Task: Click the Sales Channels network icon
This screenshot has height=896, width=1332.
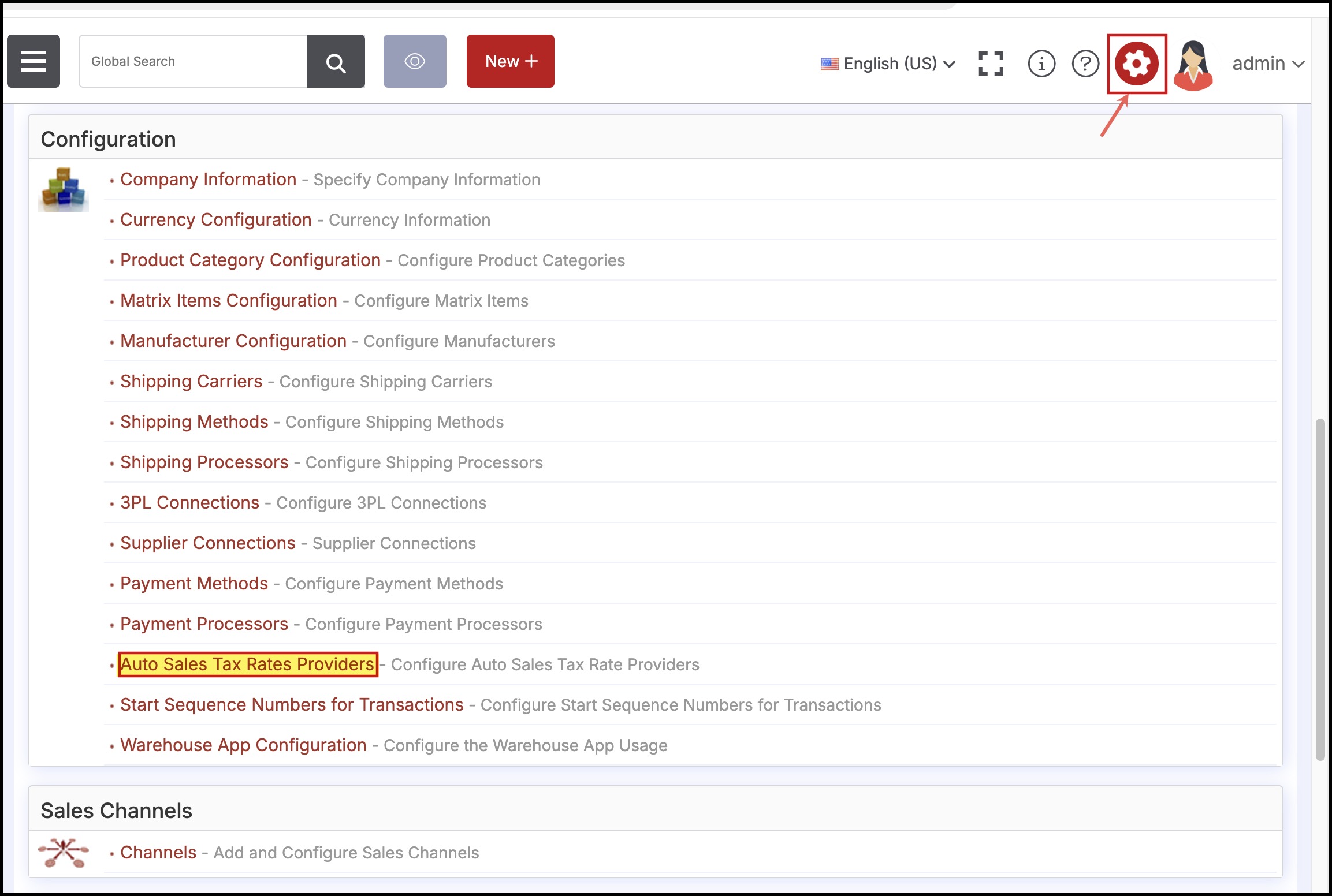Action: [64, 852]
